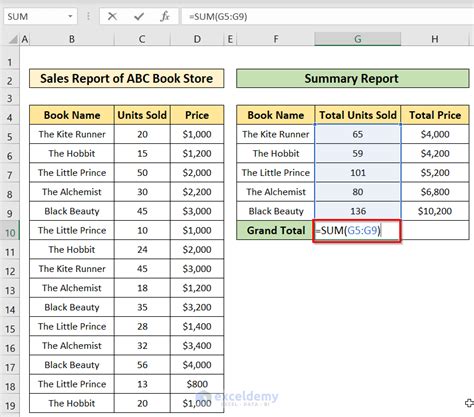Open the Name Box dropdown arrow

70,16
